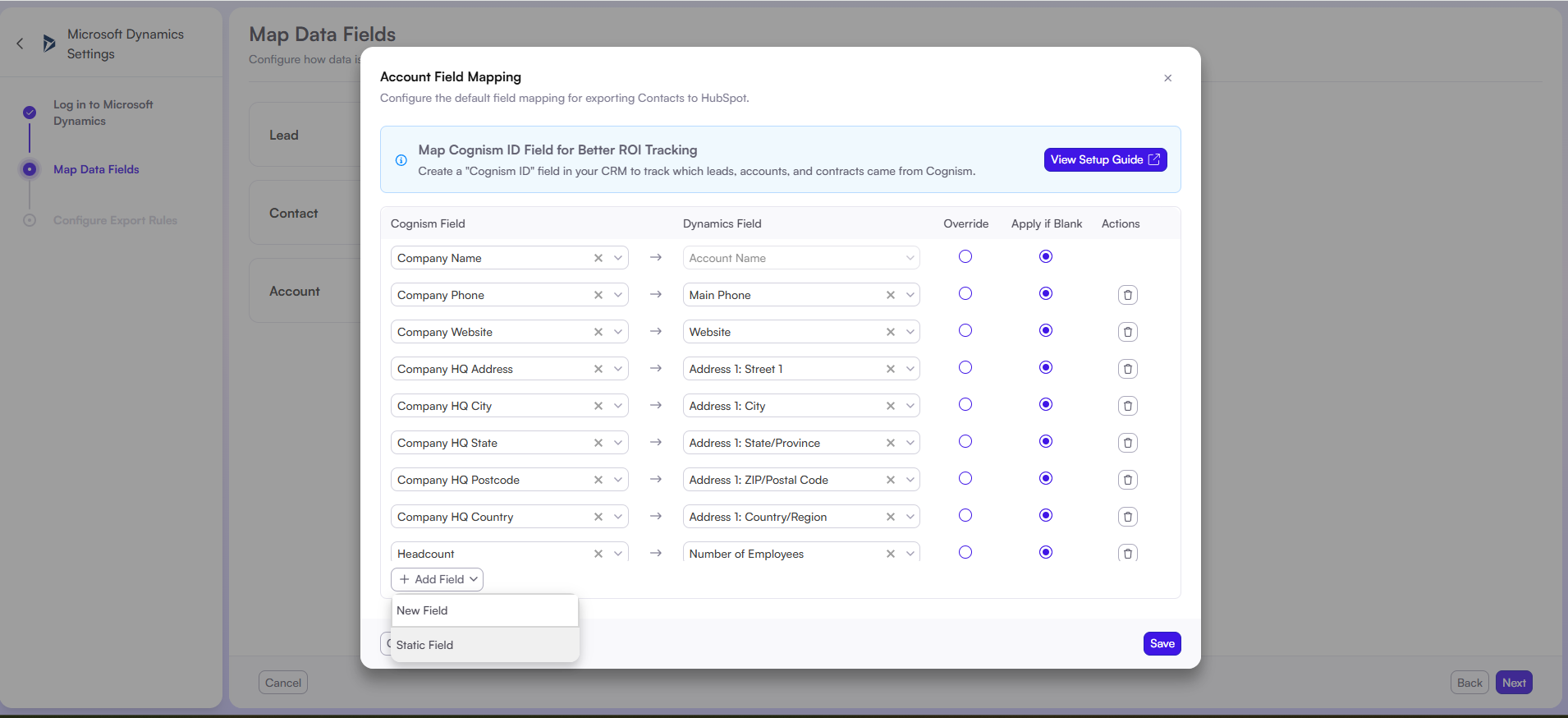Click the back arrow beside Microsoft Dynamics Settings
Screen dimensions: 1568x718
point(21,44)
